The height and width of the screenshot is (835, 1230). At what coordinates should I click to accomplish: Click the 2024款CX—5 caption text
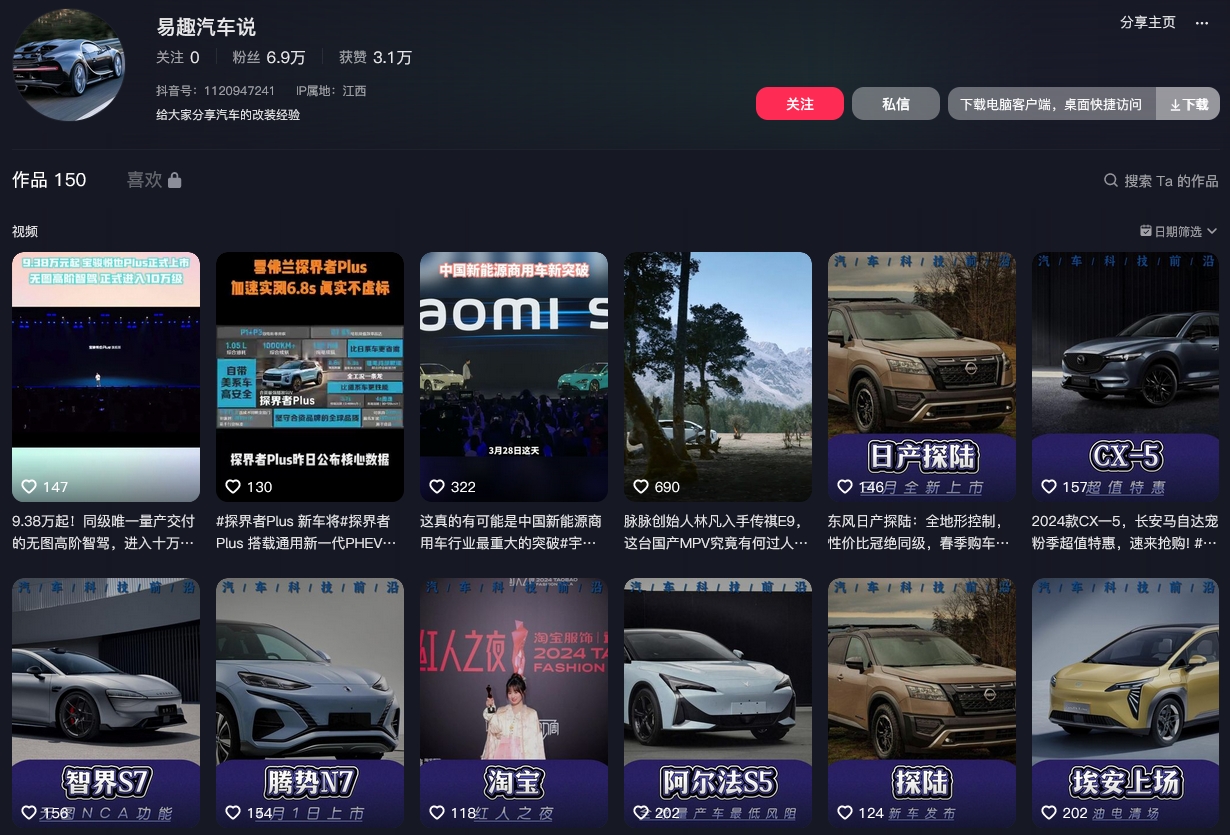click(1126, 532)
